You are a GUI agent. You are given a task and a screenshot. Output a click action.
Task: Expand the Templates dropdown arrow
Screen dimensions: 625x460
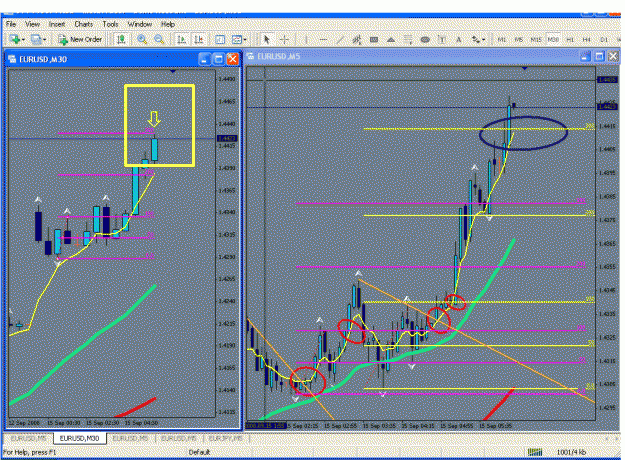245,40
